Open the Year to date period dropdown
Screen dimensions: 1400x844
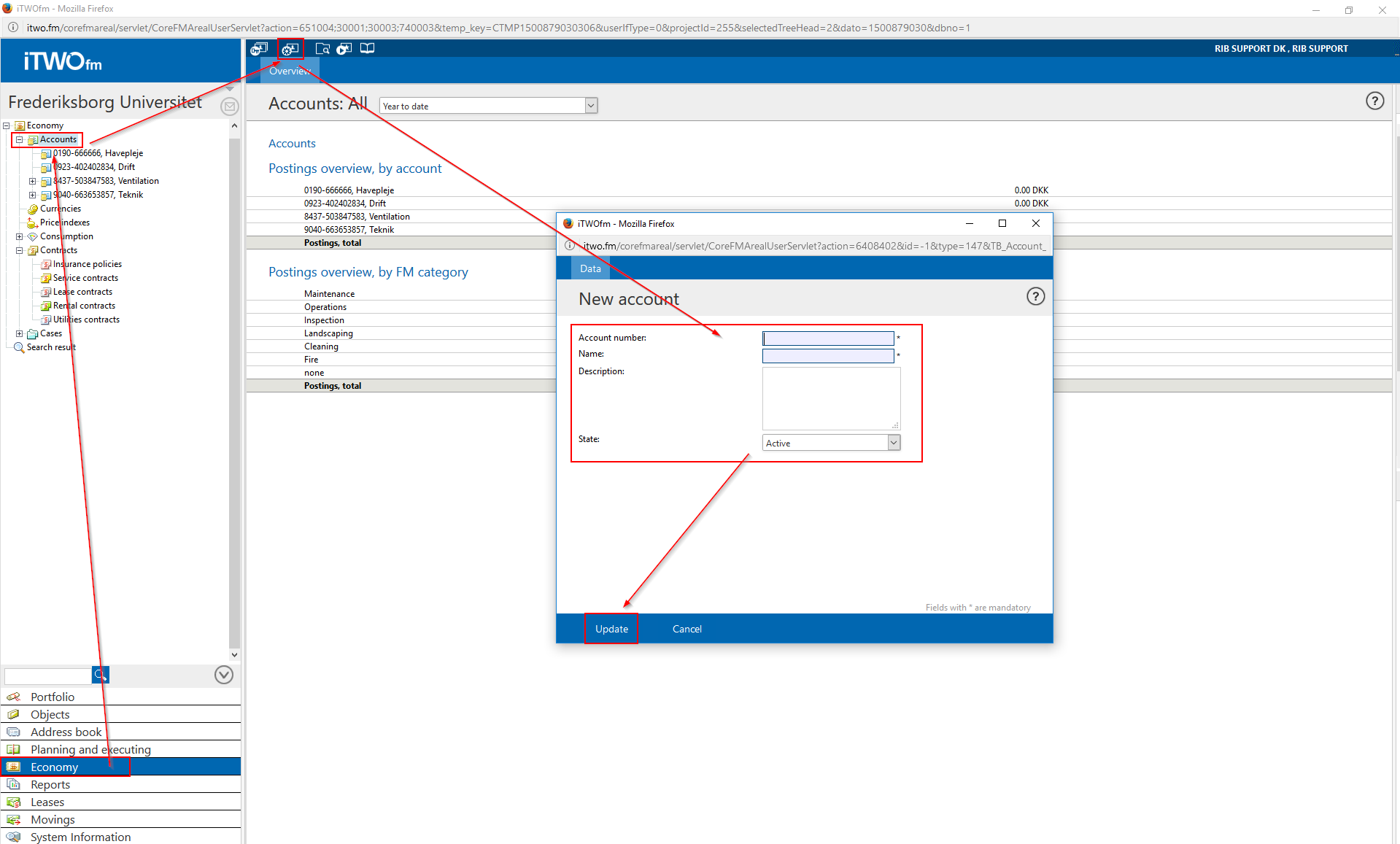(591, 106)
